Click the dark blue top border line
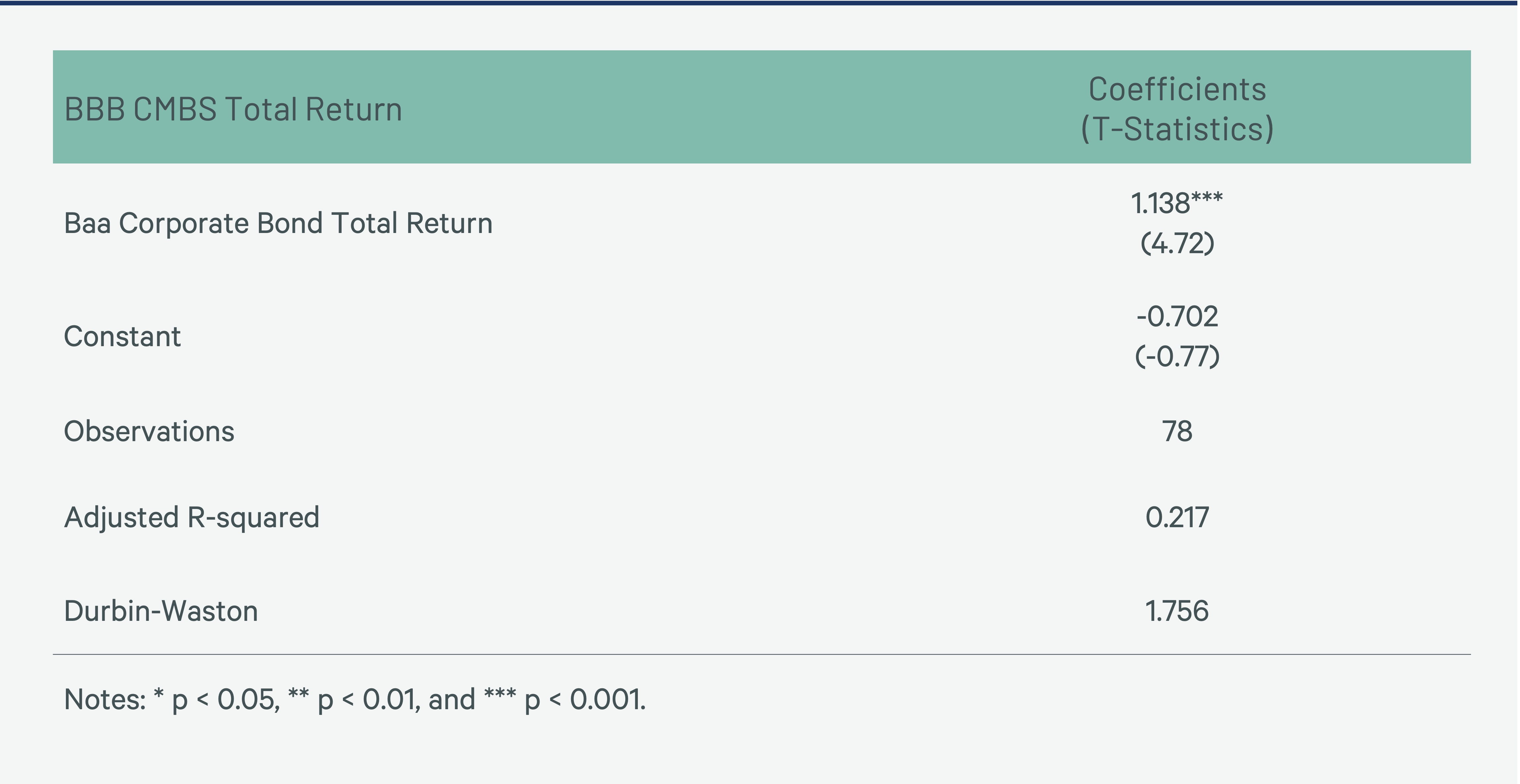 [760, 3]
